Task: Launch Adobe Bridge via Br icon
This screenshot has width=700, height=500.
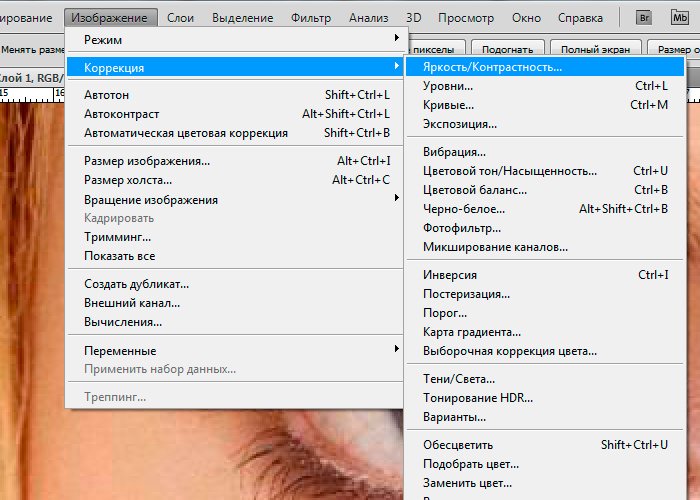Action: tap(643, 18)
